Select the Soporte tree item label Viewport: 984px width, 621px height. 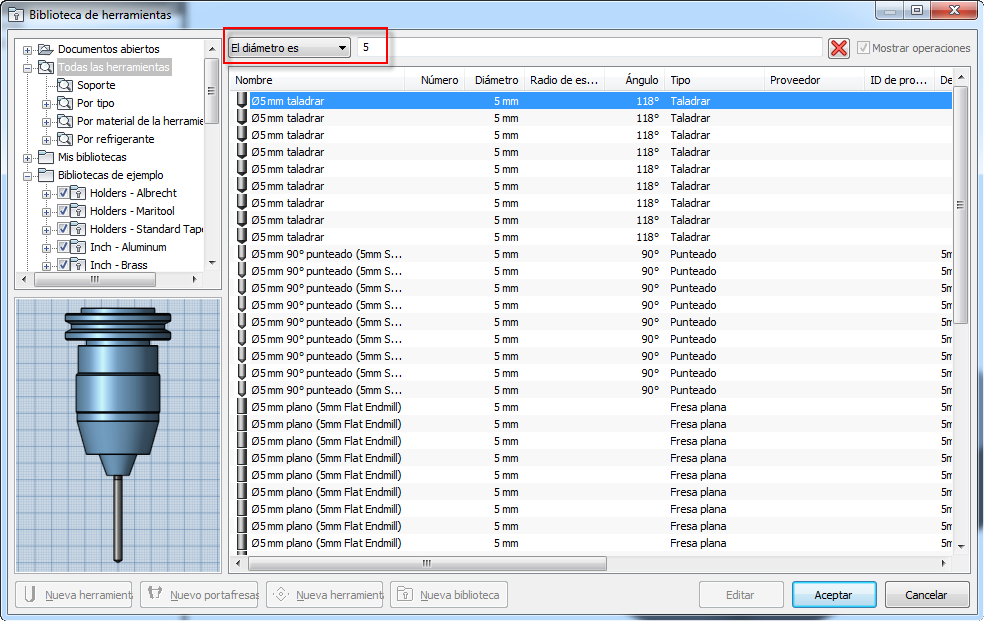pyautogui.click(x=96, y=85)
